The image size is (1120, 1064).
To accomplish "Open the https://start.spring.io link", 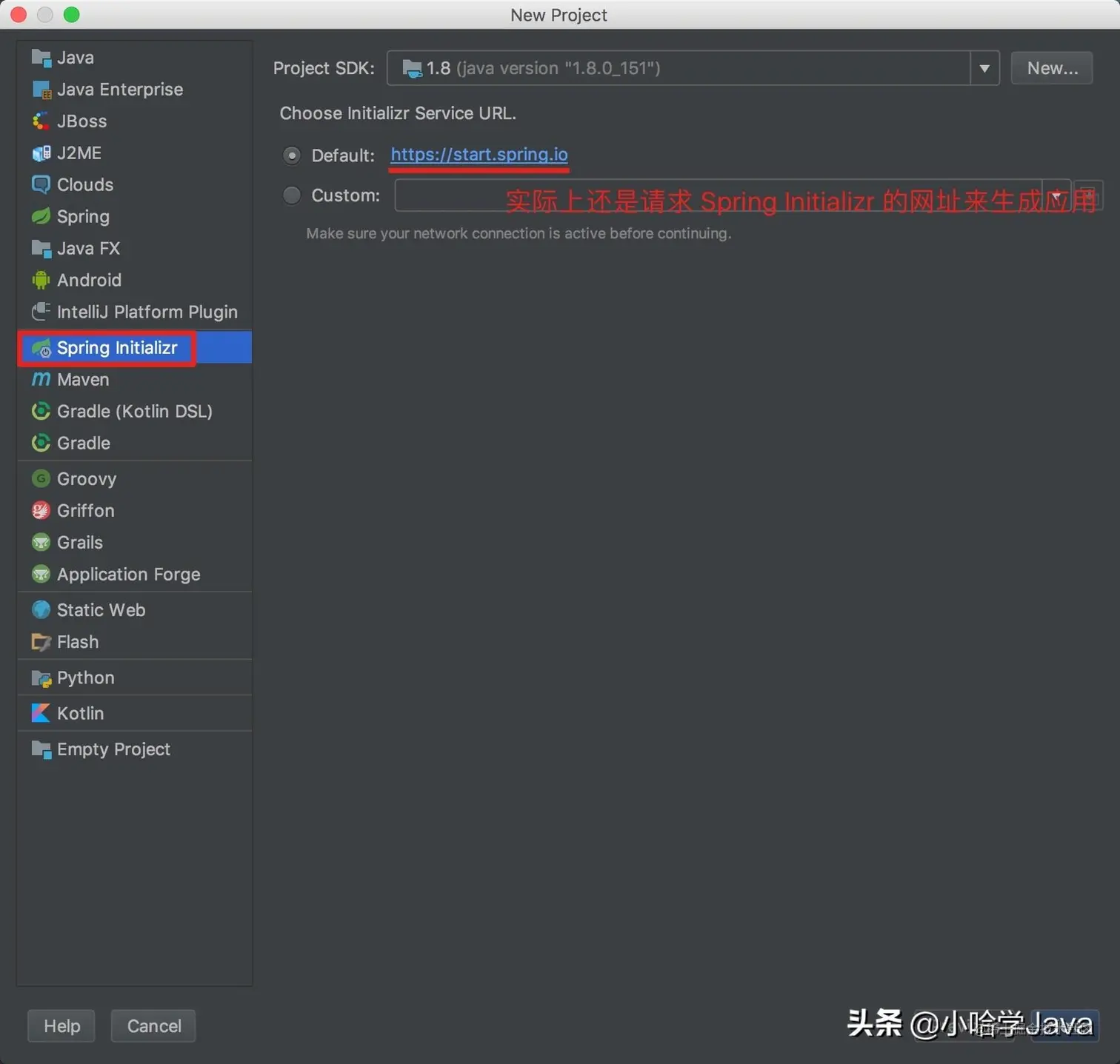I will coord(479,155).
